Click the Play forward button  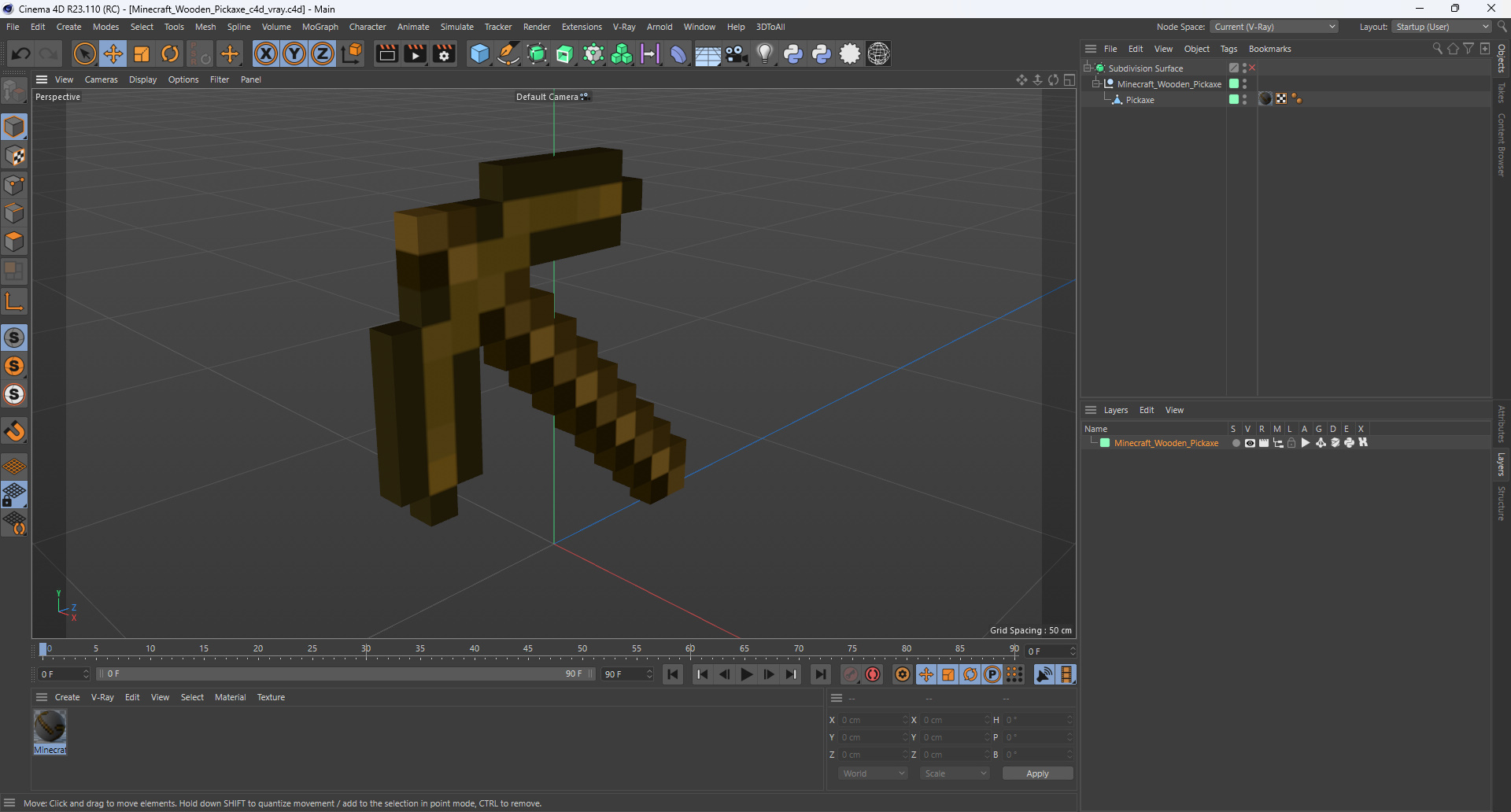[x=746, y=674]
